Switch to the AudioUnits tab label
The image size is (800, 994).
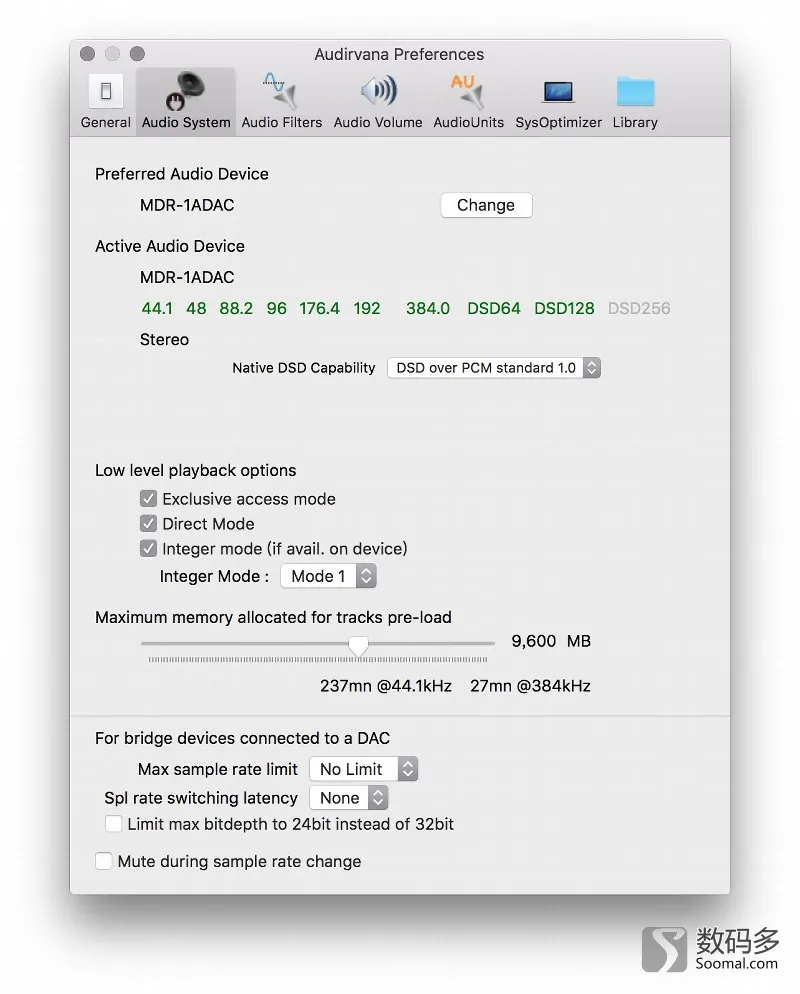point(468,122)
